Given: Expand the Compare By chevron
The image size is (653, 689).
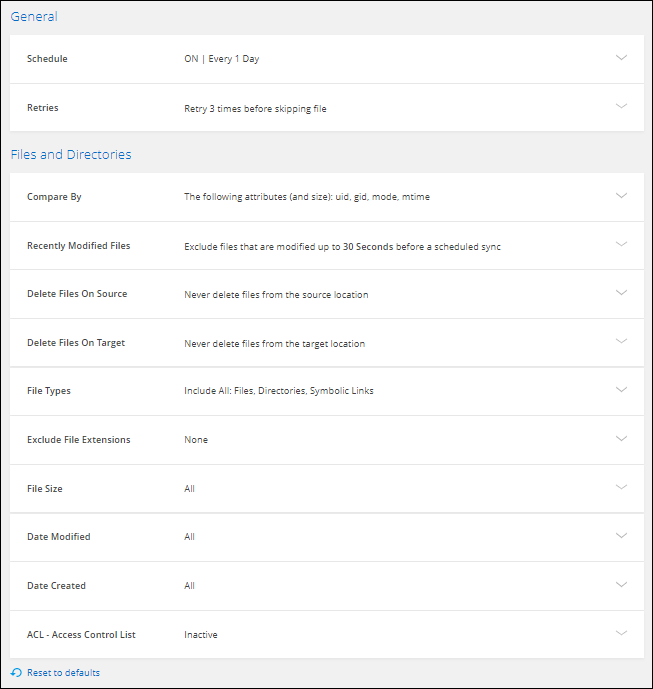Looking at the screenshot, I should [621, 196].
